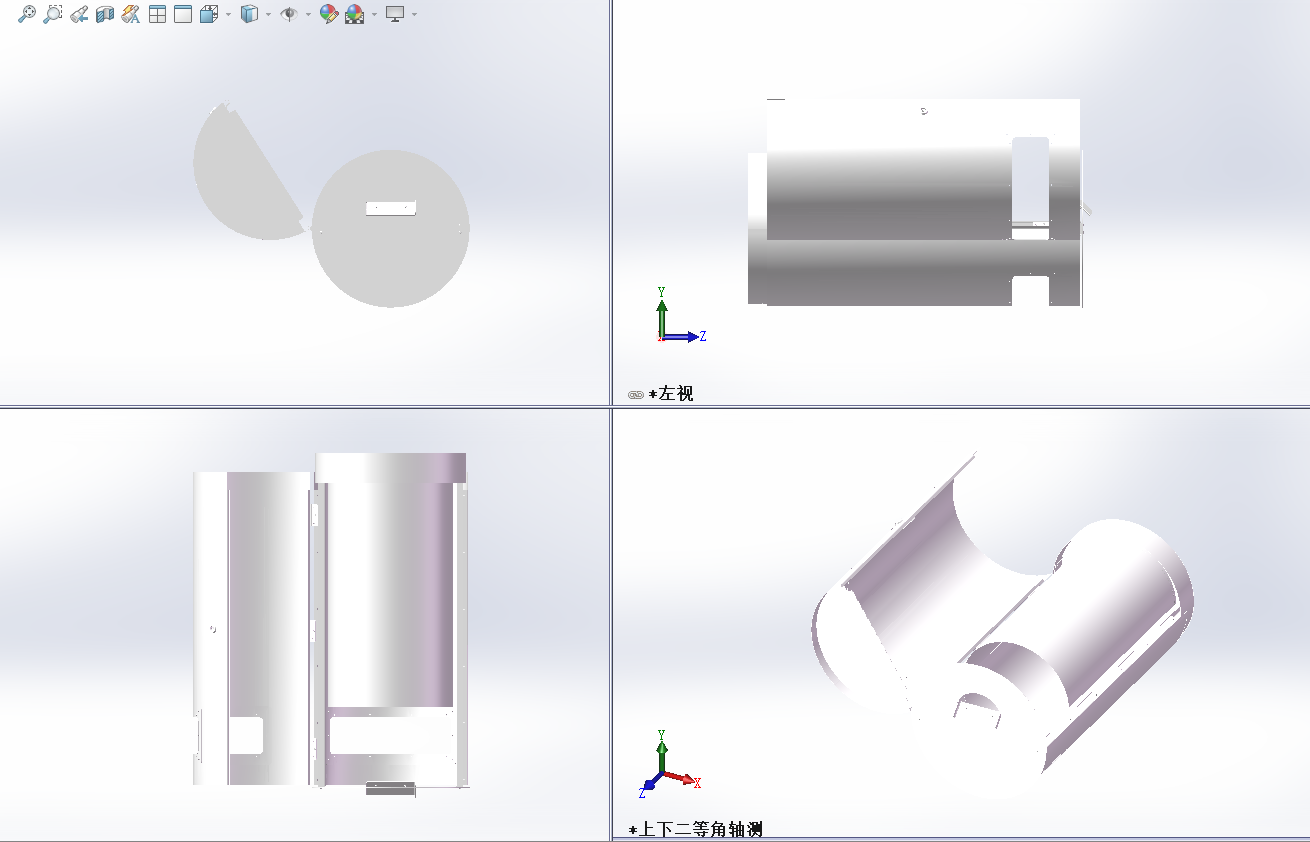Activate the Section View tool
The image size is (1310, 842).
coord(105,14)
